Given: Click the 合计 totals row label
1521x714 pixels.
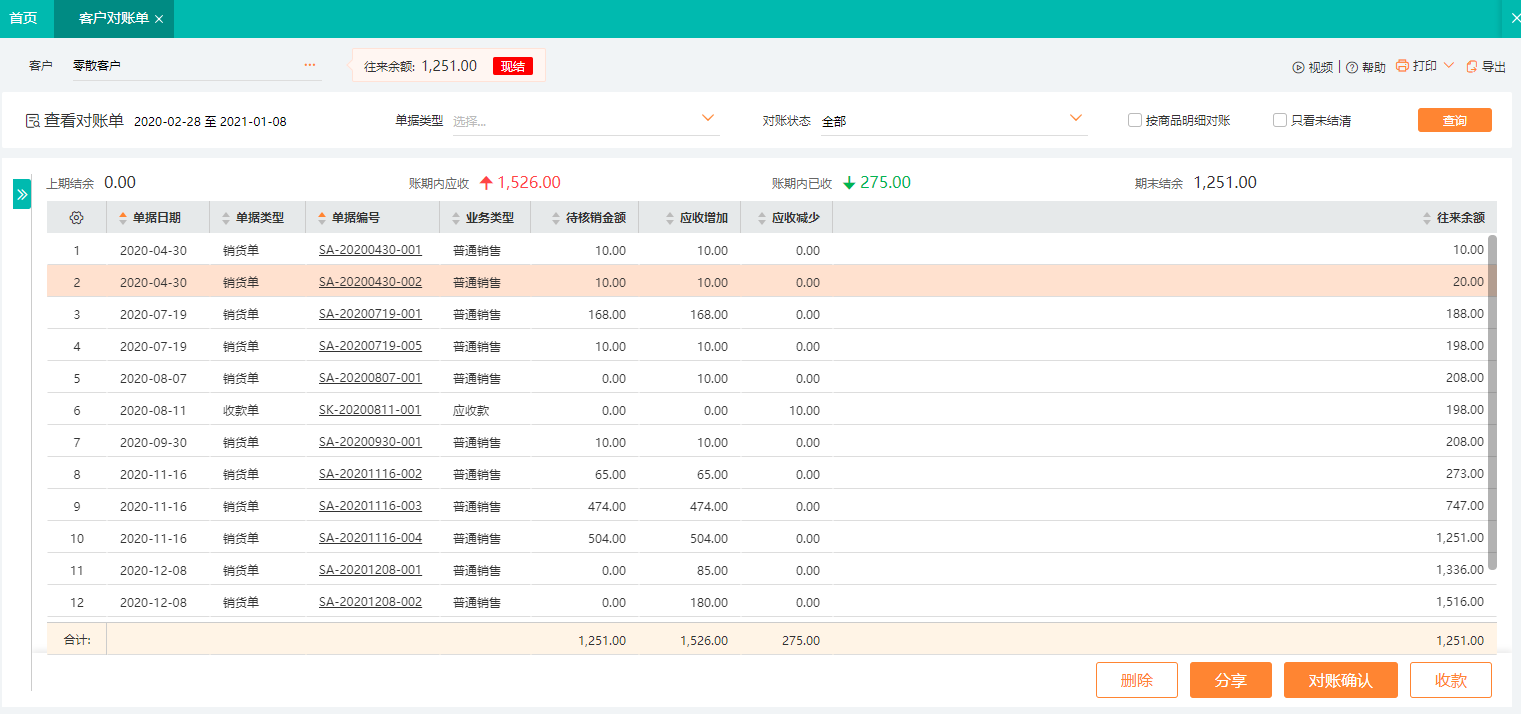Looking at the screenshot, I should [77, 640].
